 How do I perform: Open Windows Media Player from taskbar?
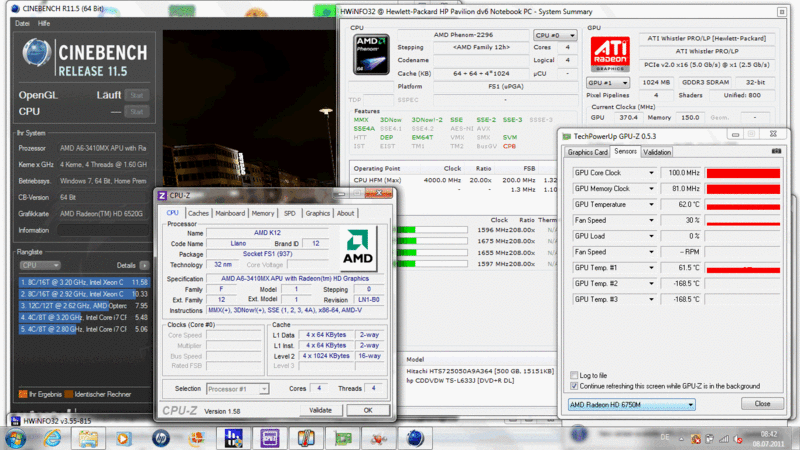124,438
